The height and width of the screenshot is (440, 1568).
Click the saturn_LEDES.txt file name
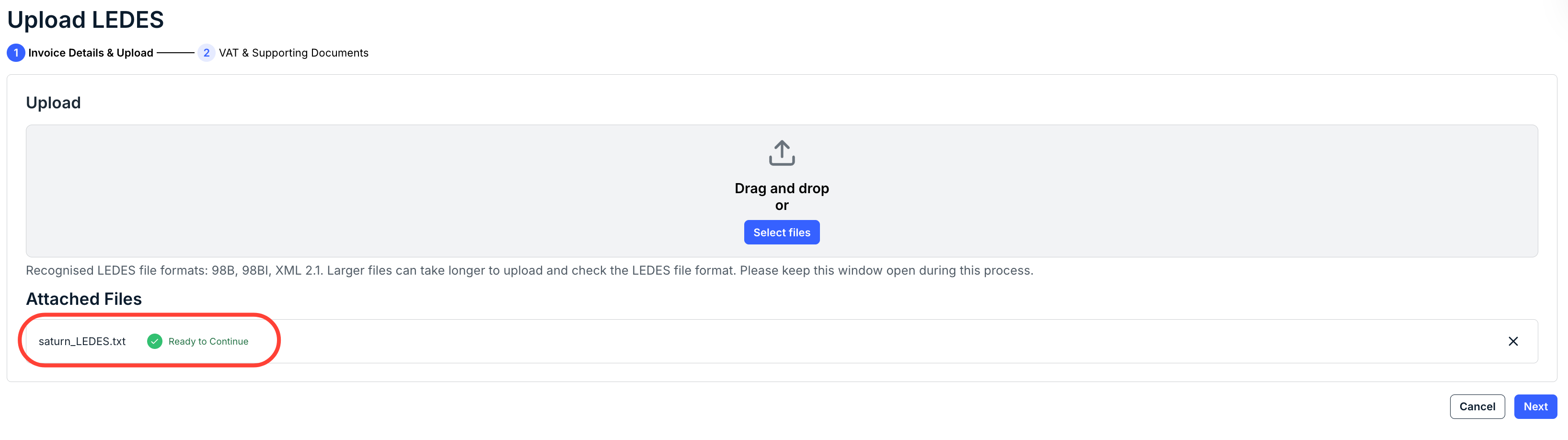click(x=82, y=341)
